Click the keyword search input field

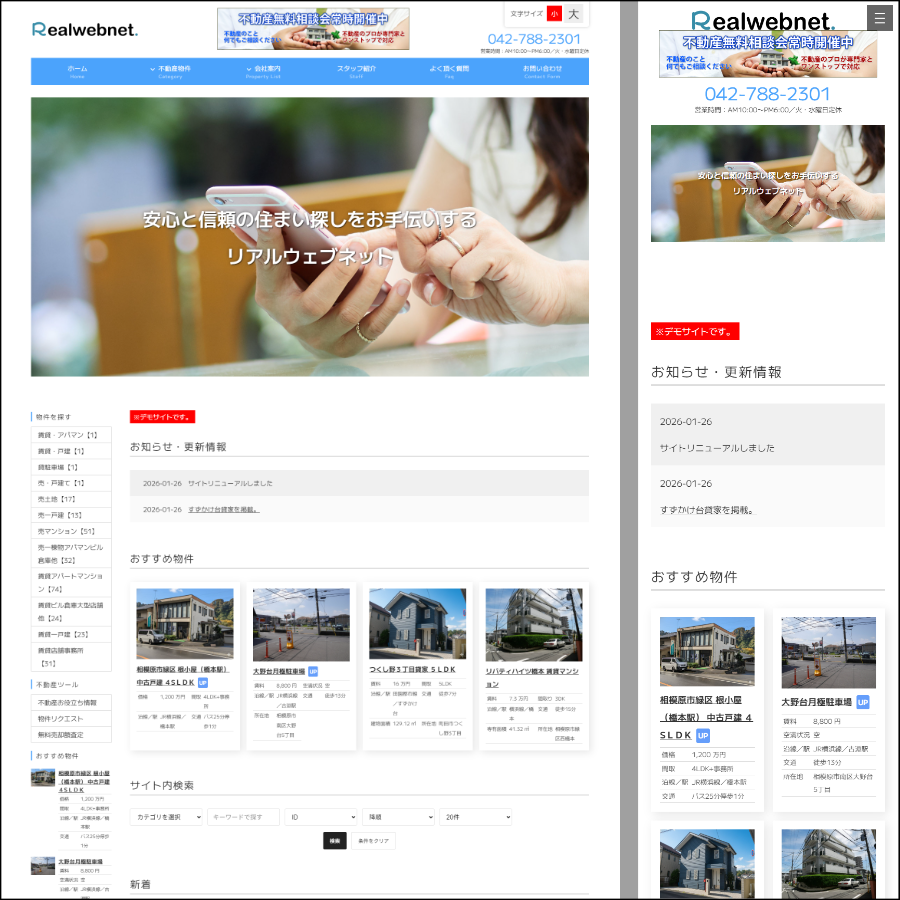pos(243,817)
